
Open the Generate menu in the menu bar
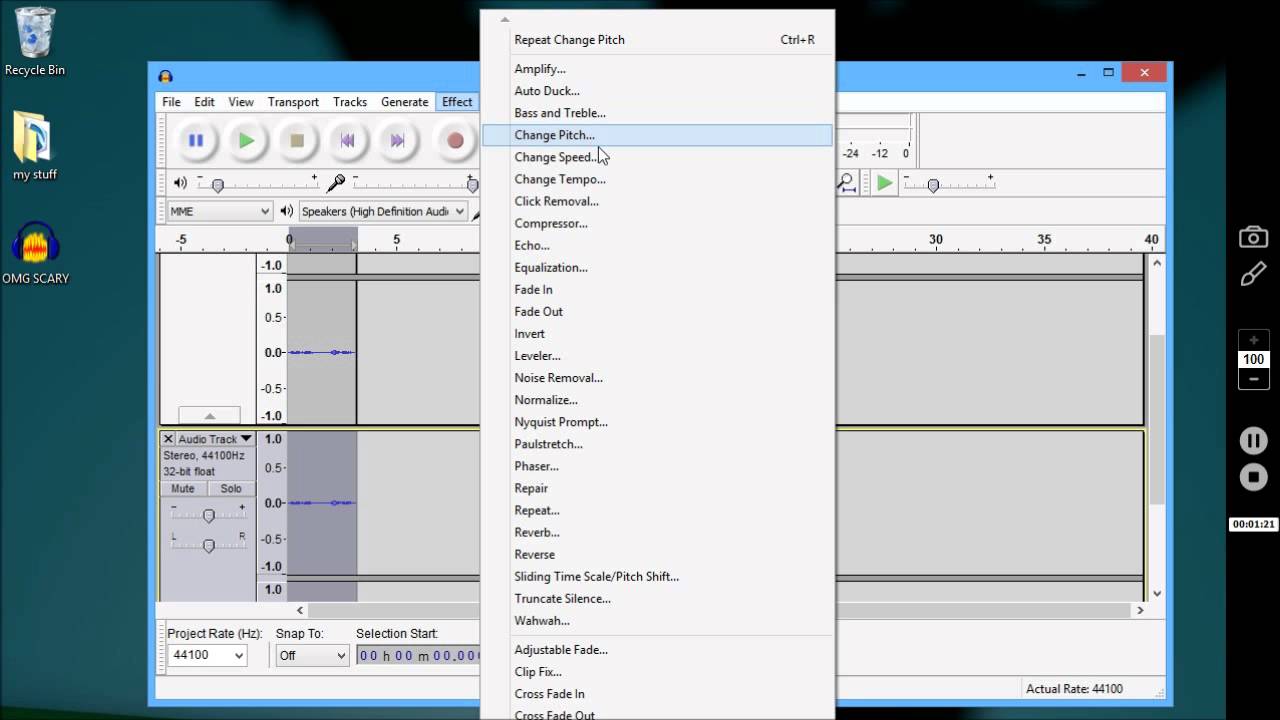click(404, 102)
